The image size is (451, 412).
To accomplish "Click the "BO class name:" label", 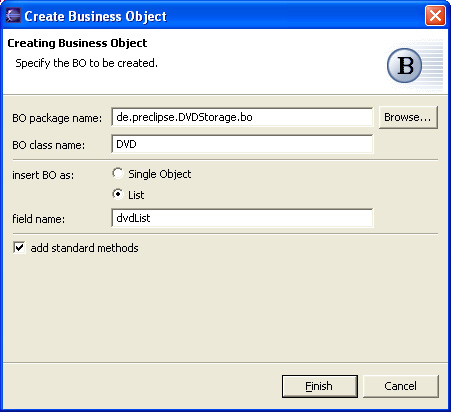I will (x=49, y=145).
